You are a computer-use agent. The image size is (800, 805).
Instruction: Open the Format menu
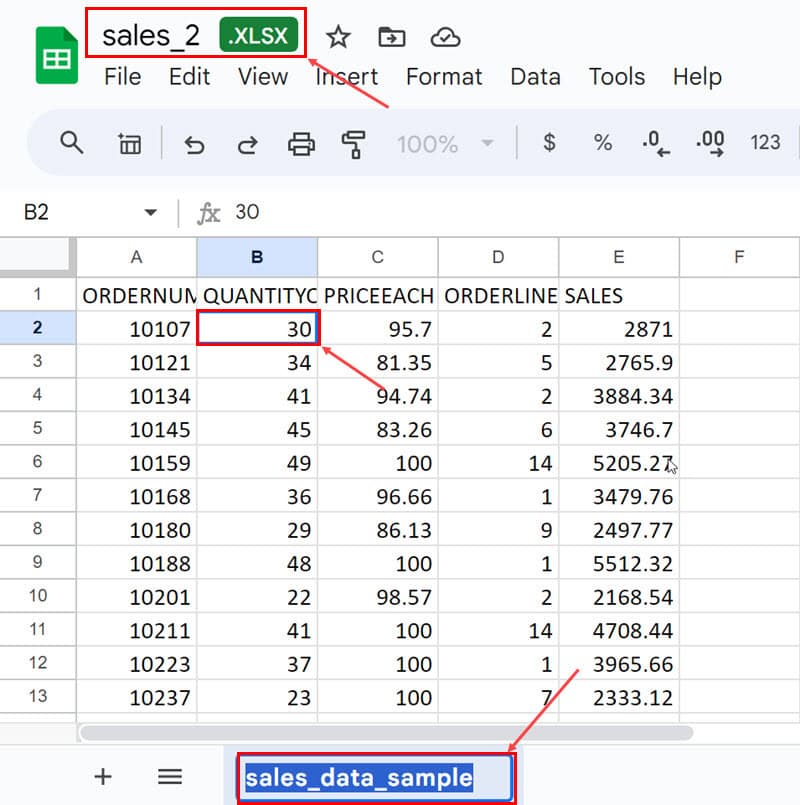coord(444,77)
